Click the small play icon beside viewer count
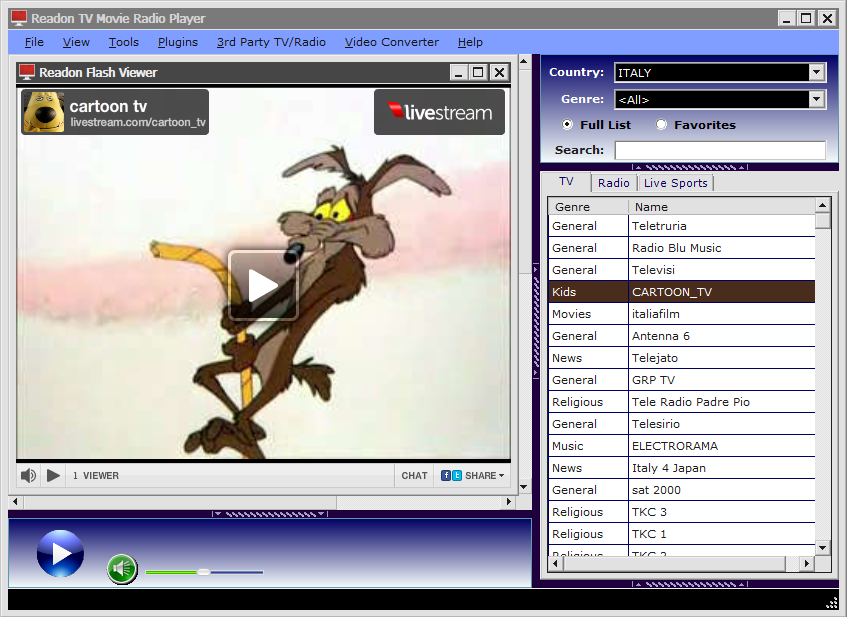 click(53, 475)
